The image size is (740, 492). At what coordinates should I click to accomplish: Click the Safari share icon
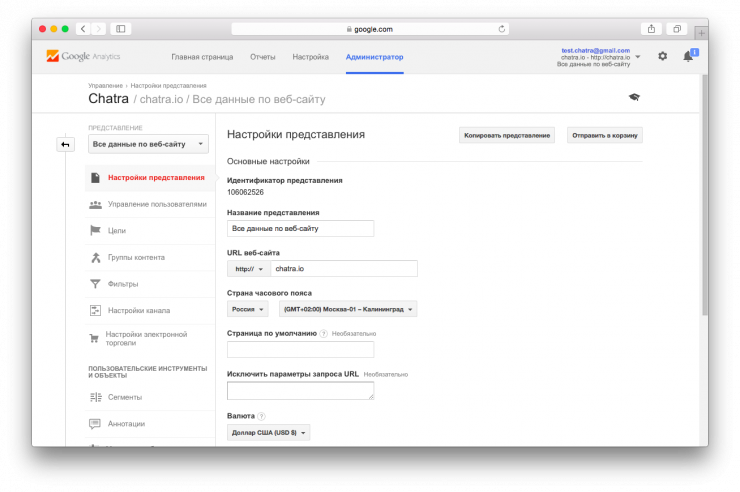coord(651,29)
